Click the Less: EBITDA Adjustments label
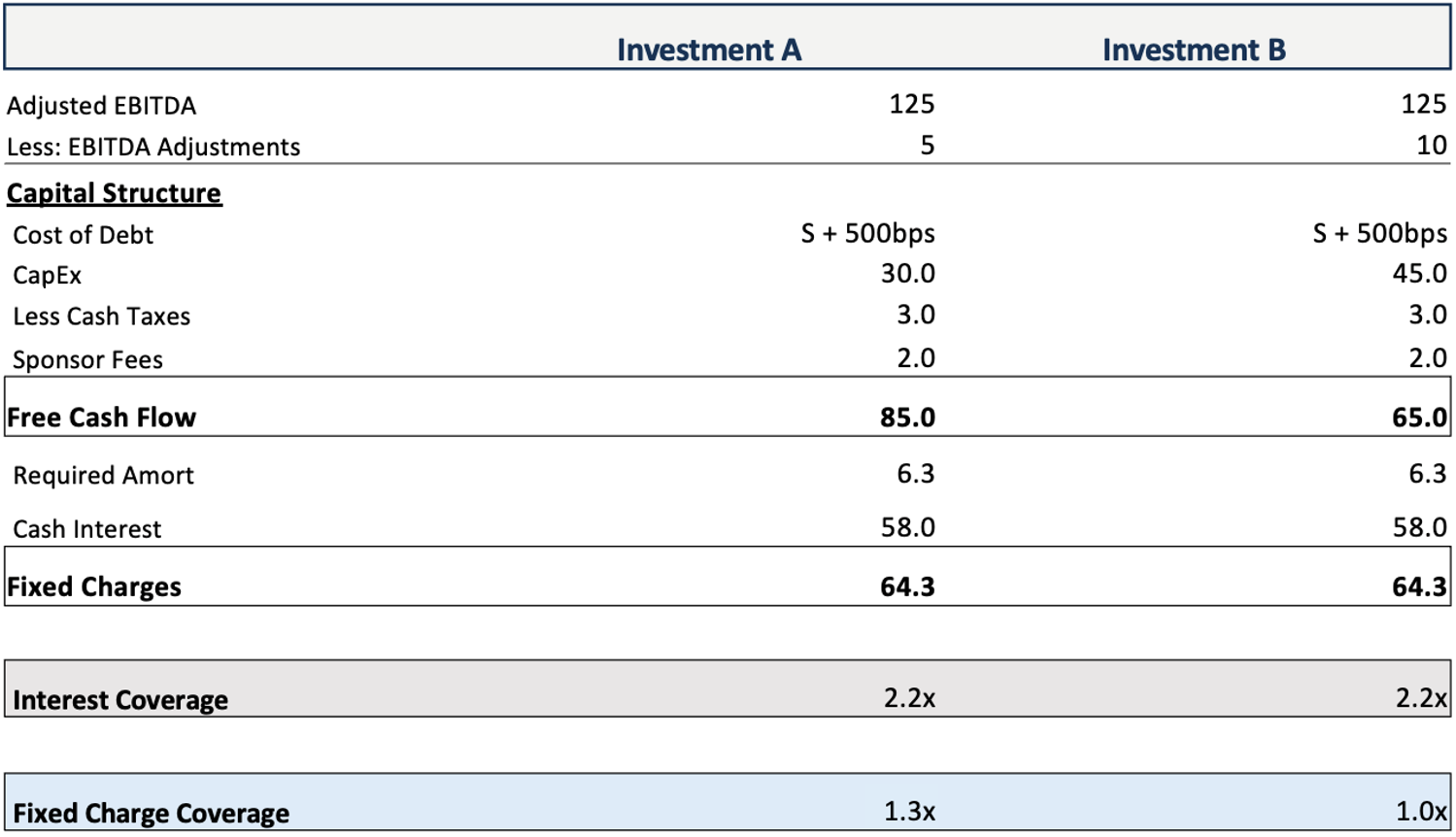Image resolution: width=1456 pixels, height=837 pixels. point(153,147)
